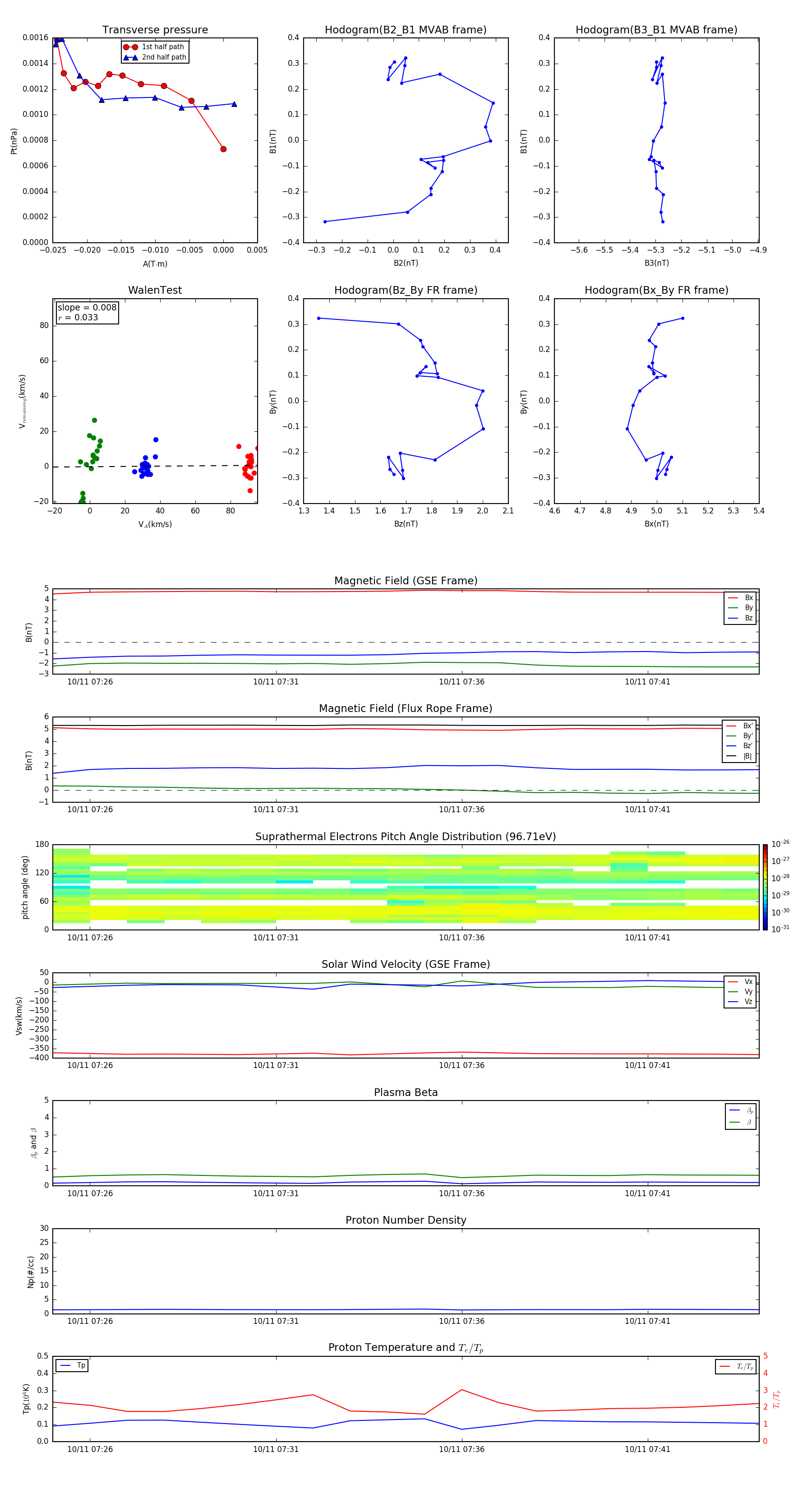The height and width of the screenshot is (1489, 812).
Task: Click the 'slope = 0.008' annotation
Action: pos(87,308)
